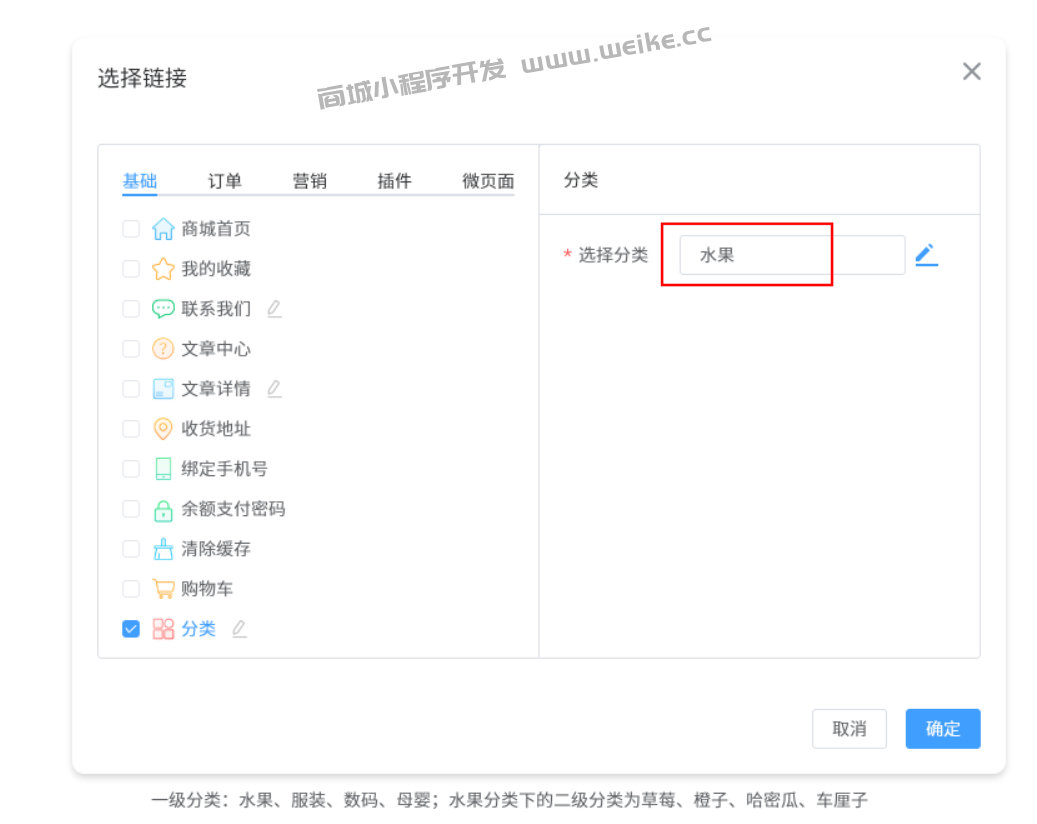Switch to the 基础 tab

point(140,181)
